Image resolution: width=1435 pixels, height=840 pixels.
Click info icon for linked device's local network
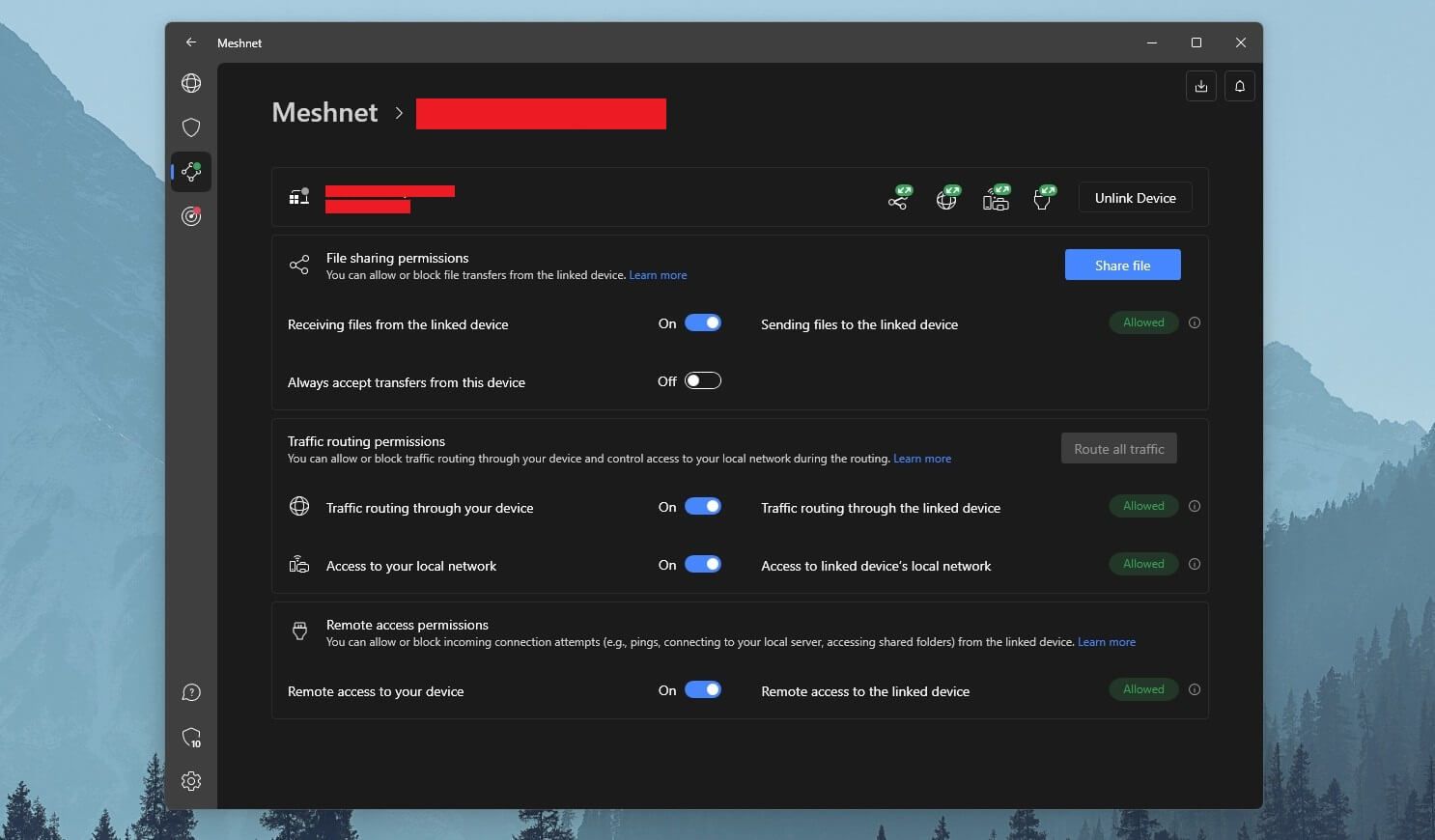coord(1195,564)
